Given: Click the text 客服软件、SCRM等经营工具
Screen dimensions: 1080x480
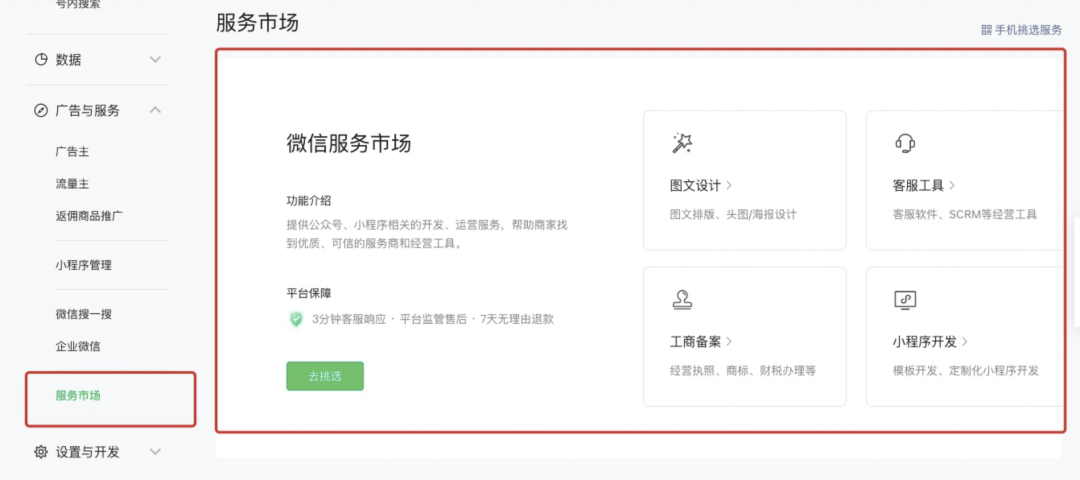Looking at the screenshot, I should pos(964,214).
